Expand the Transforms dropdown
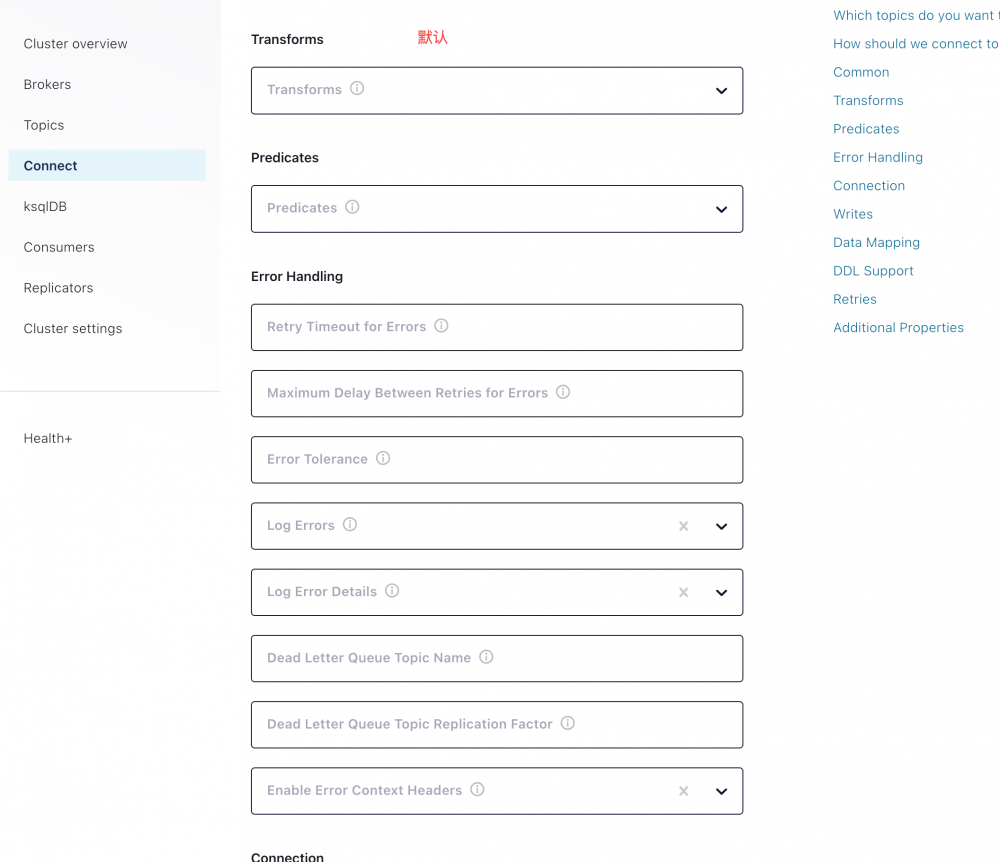This screenshot has height=862, width=1000. [x=721, y=91]
